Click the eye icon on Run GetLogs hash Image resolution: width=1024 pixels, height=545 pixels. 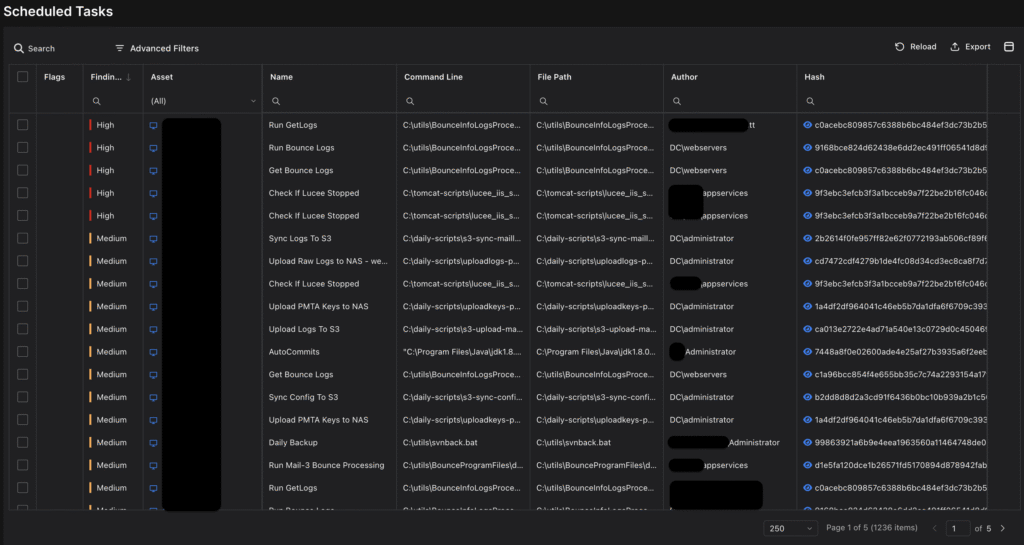pyautogui.click(x=808, y=125)
